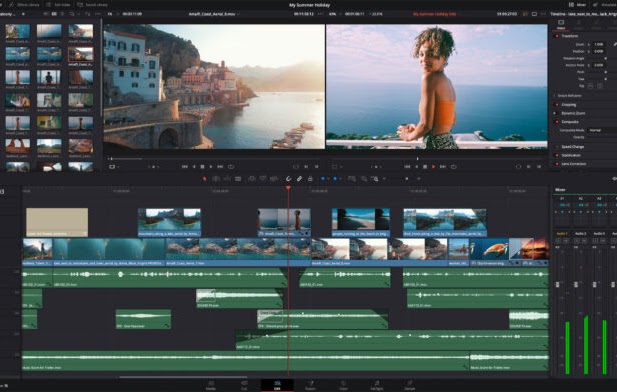Screen dimensions: 617x392
Task: Play forward in source viewer
Action: click(211, 167)
